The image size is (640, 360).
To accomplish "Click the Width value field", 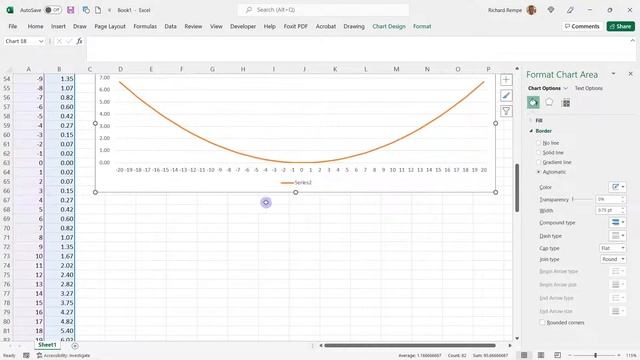I will 608,210.
